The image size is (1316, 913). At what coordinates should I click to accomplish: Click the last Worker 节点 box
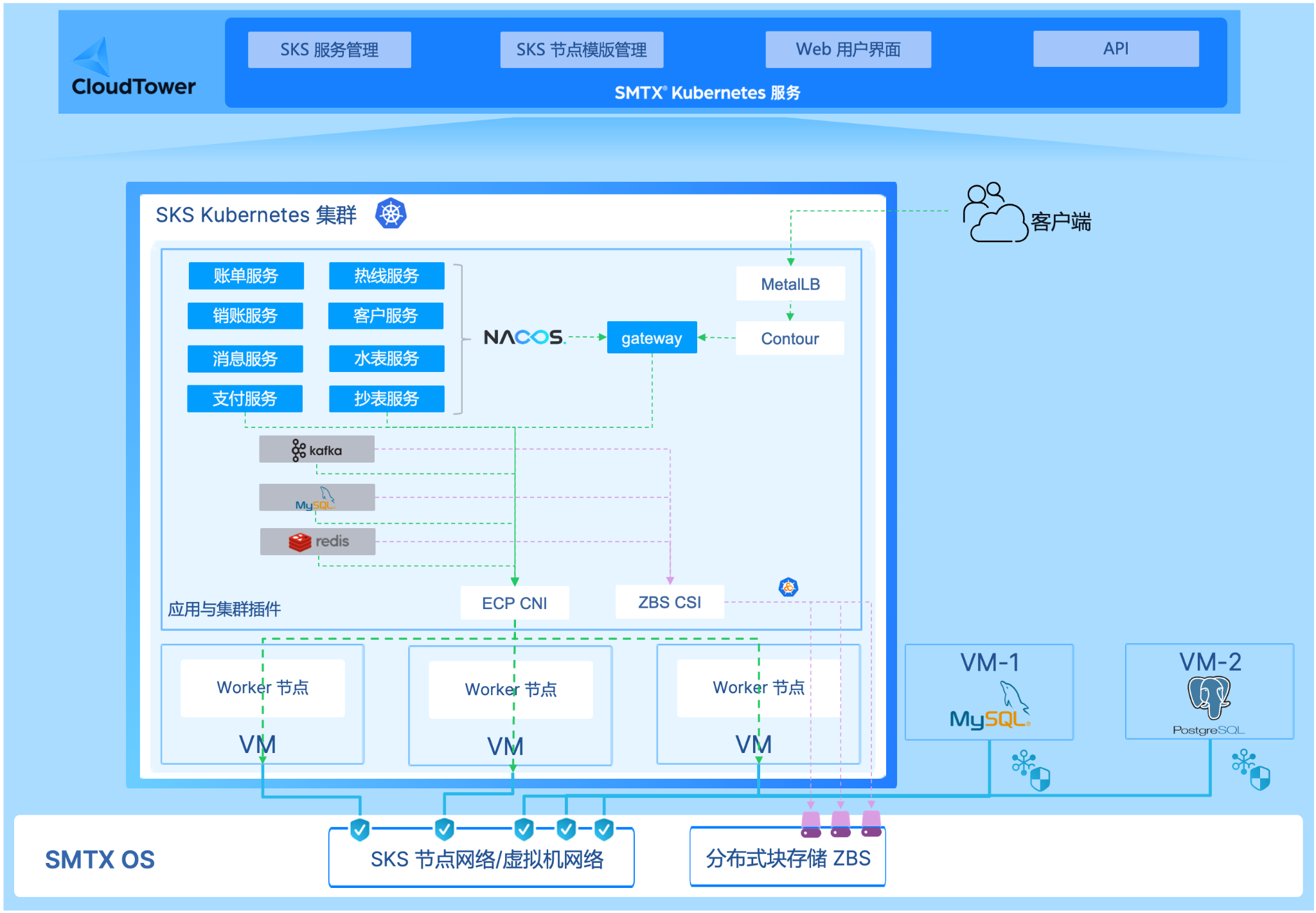coord(759,687)
